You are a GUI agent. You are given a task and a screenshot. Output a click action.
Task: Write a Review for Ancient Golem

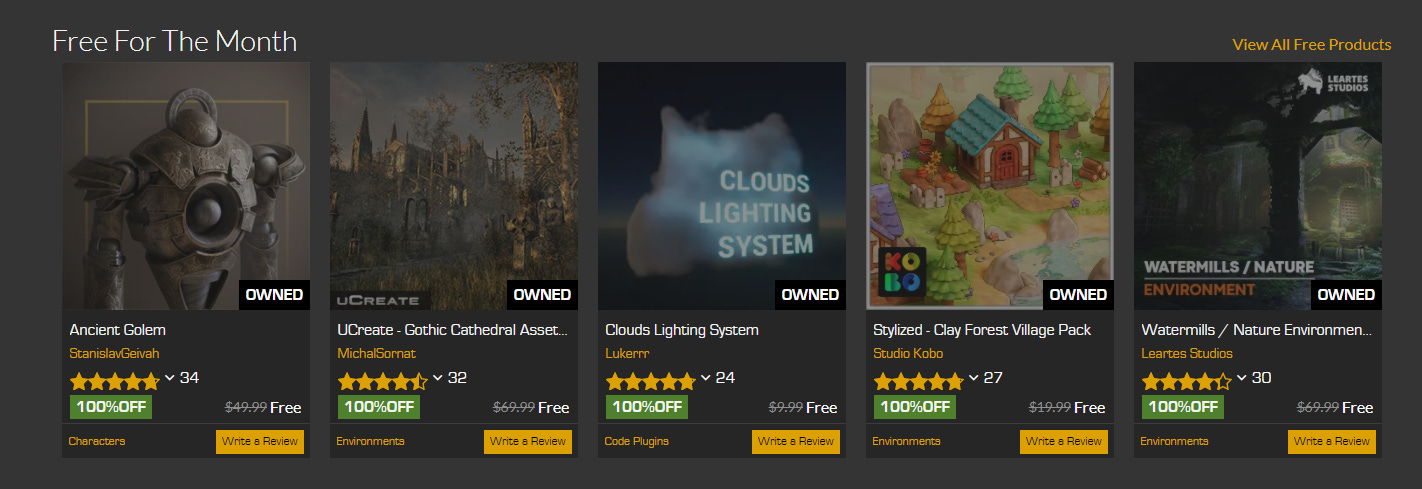click(x=260, y=441)
